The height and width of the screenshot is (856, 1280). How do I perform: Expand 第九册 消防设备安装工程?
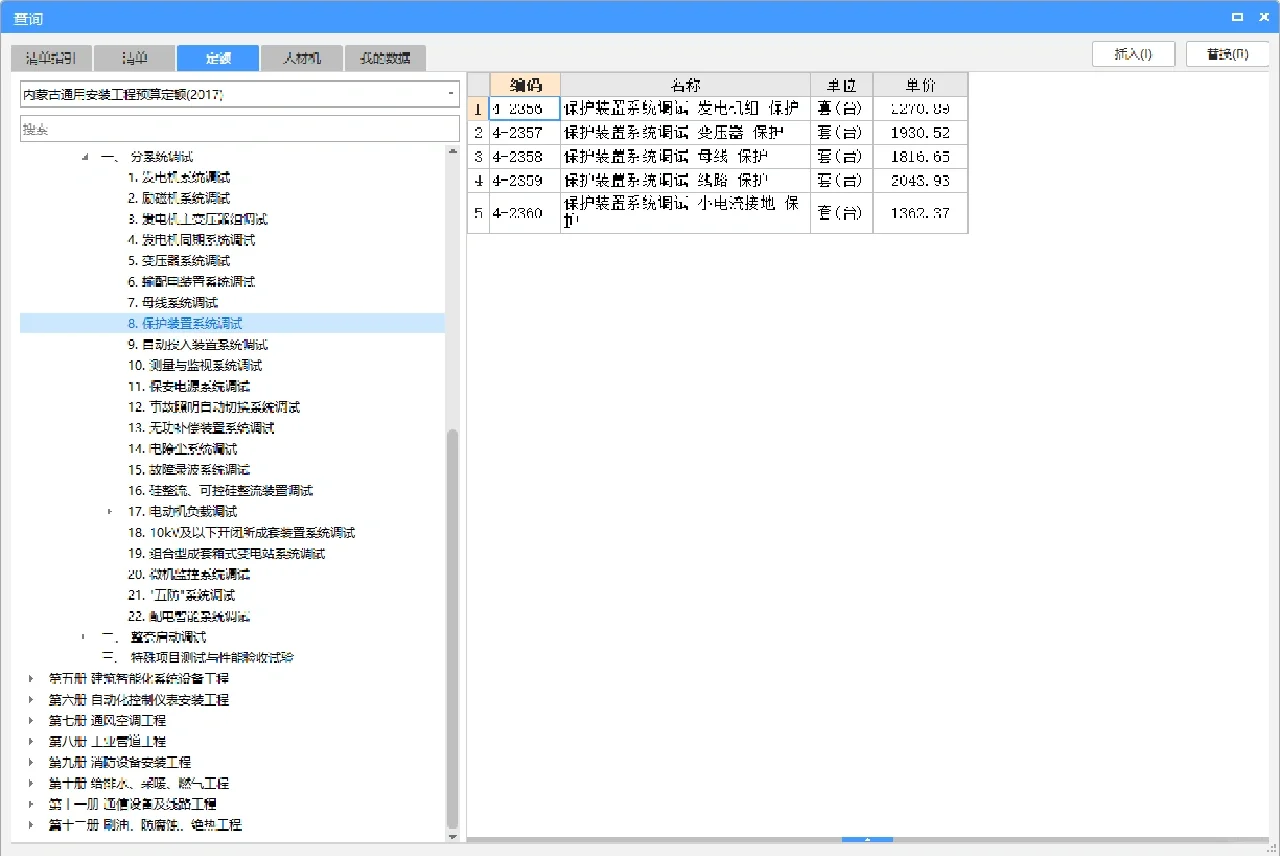pos(29,761)
